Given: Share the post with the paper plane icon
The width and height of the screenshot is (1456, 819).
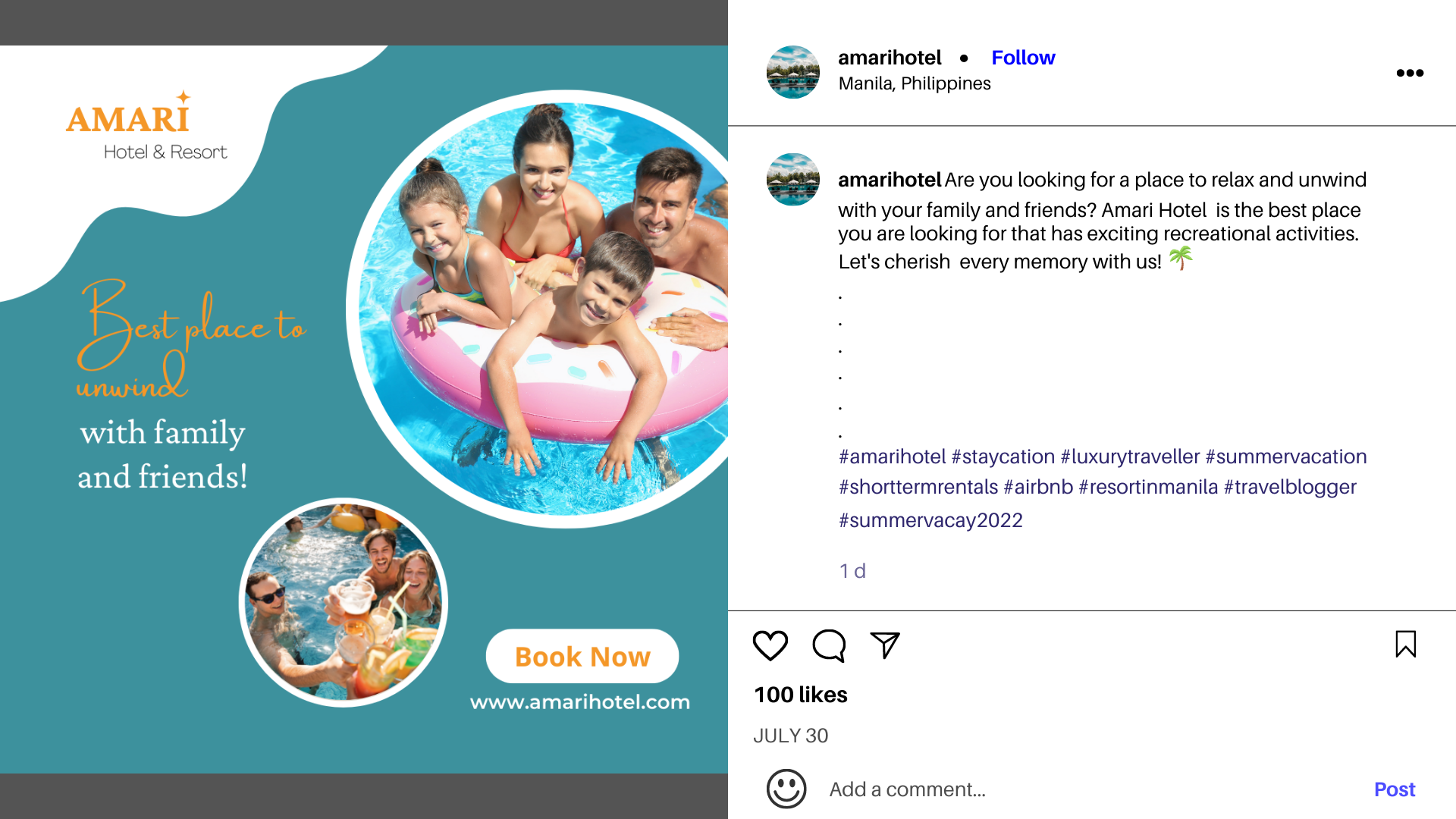Looking at the screenshot, I should coord(885,645).
